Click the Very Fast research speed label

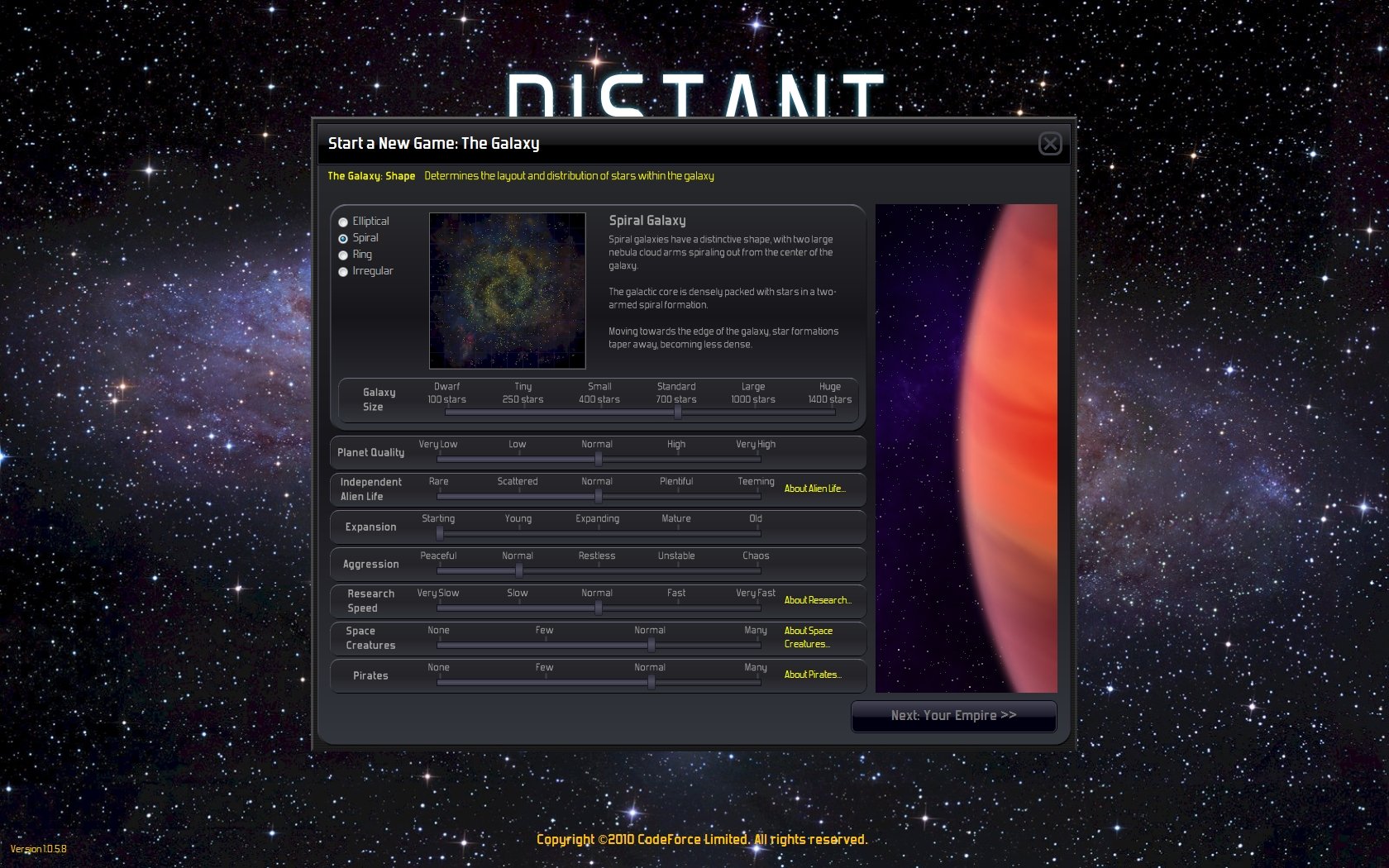[x=756, y=594]
